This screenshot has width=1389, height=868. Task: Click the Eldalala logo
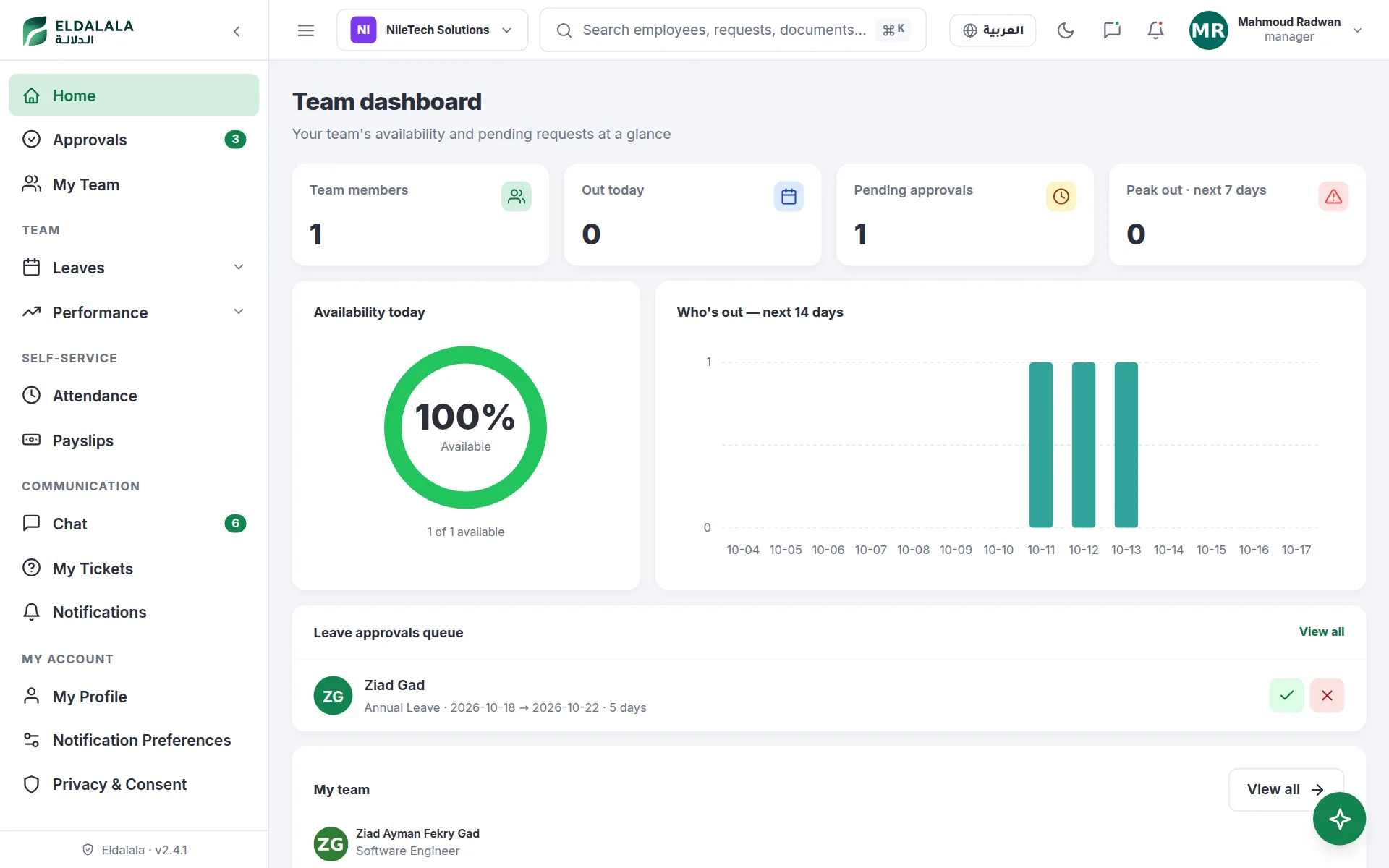tap(78, 31)
